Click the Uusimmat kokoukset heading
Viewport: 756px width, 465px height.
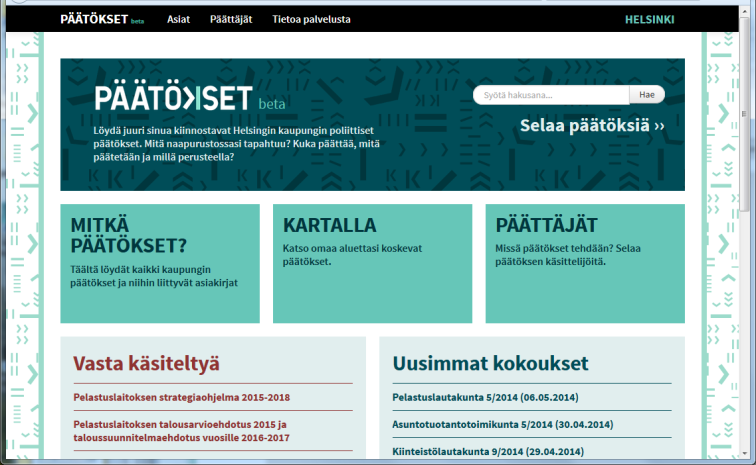click(490, 363)
